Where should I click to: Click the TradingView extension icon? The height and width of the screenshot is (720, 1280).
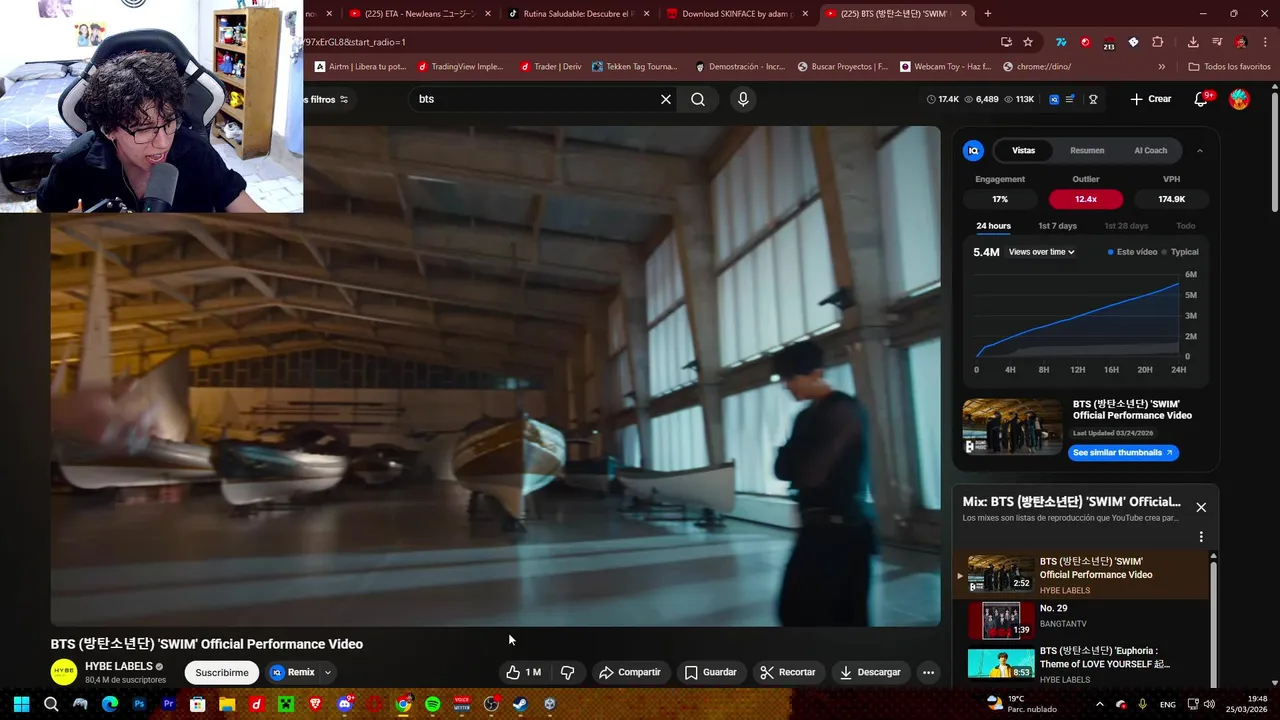[x=1060, y=42]
